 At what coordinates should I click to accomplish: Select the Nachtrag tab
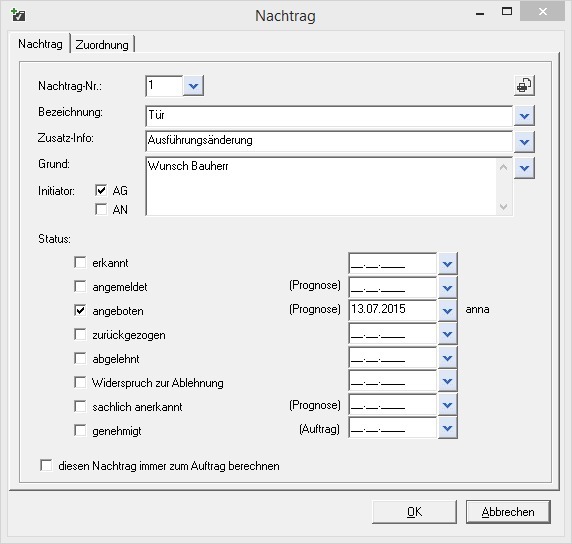pos(40,44)
